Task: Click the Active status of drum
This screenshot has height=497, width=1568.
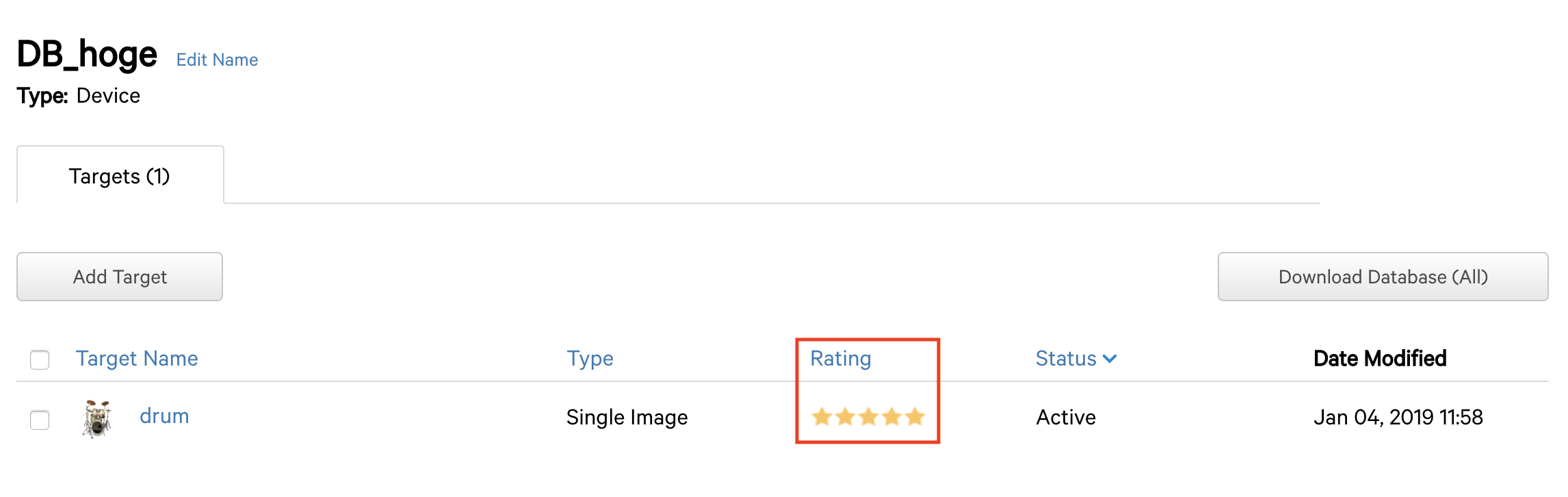Action: [1066, 418]
